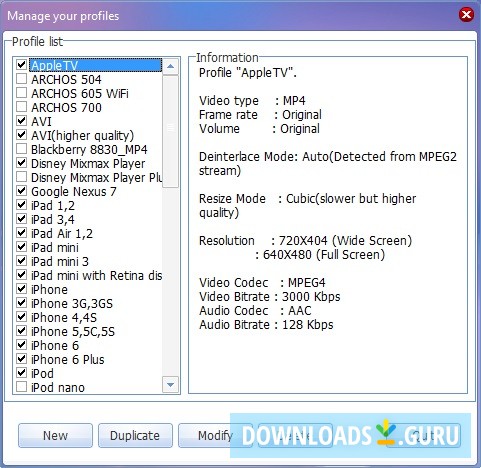This screenshot has width=481, height=468.
Task: Select ARCHOS 504 profile name
Action: (x=66, y=79)
